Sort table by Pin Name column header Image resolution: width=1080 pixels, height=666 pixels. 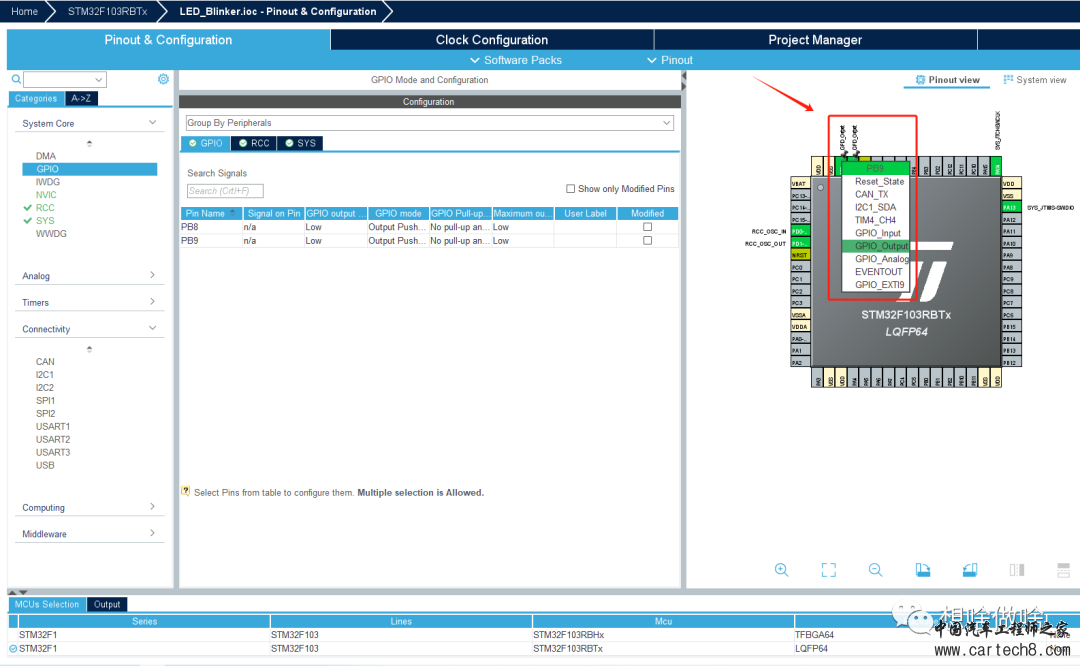(211, 214)
